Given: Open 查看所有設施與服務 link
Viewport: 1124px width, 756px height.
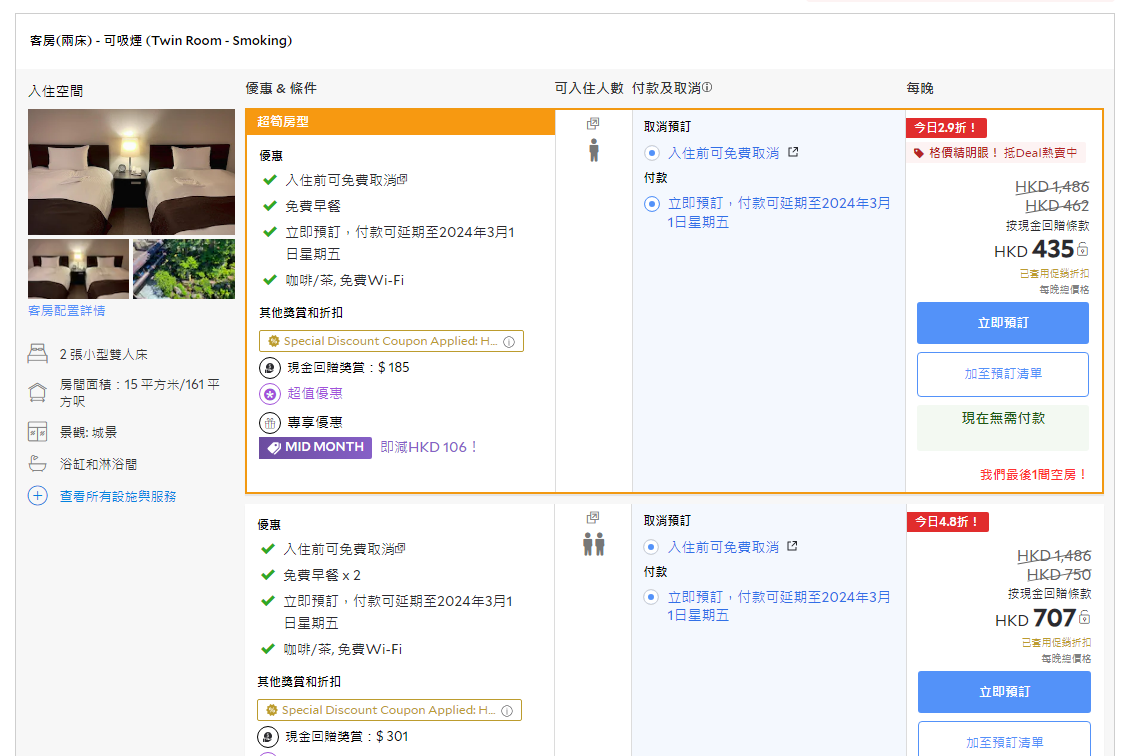Looking at the screenshot, I should pyautogui.click(x=118, y=496).
